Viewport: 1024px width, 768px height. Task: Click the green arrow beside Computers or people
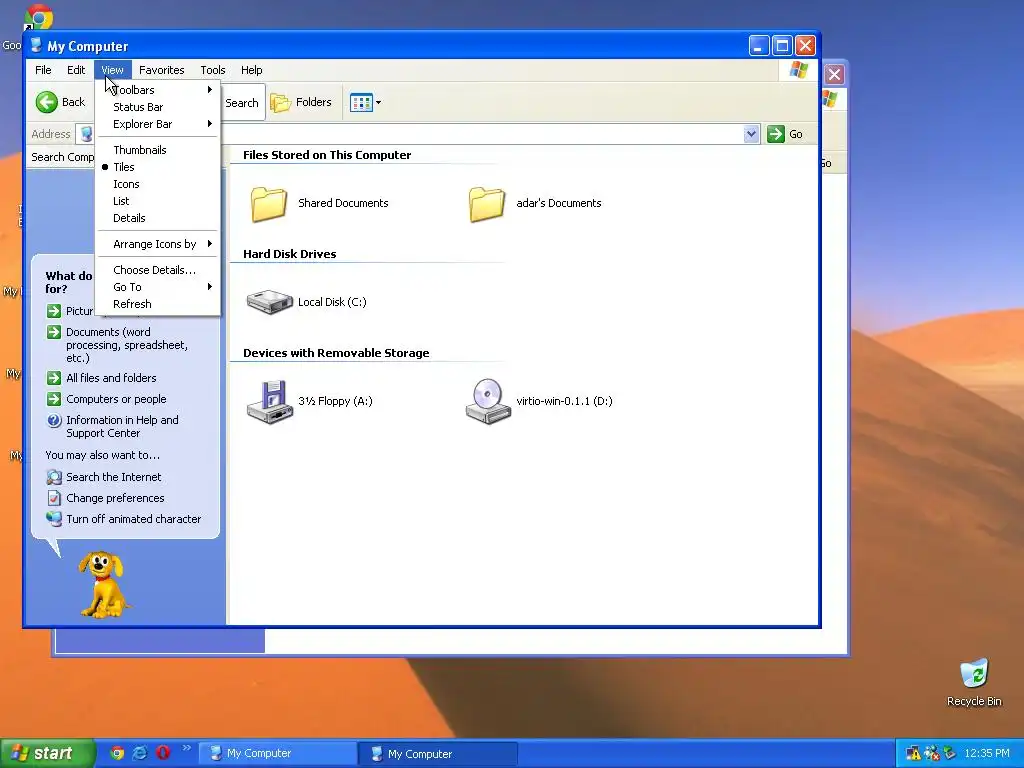pyautogui.click(x=54, y=399)
